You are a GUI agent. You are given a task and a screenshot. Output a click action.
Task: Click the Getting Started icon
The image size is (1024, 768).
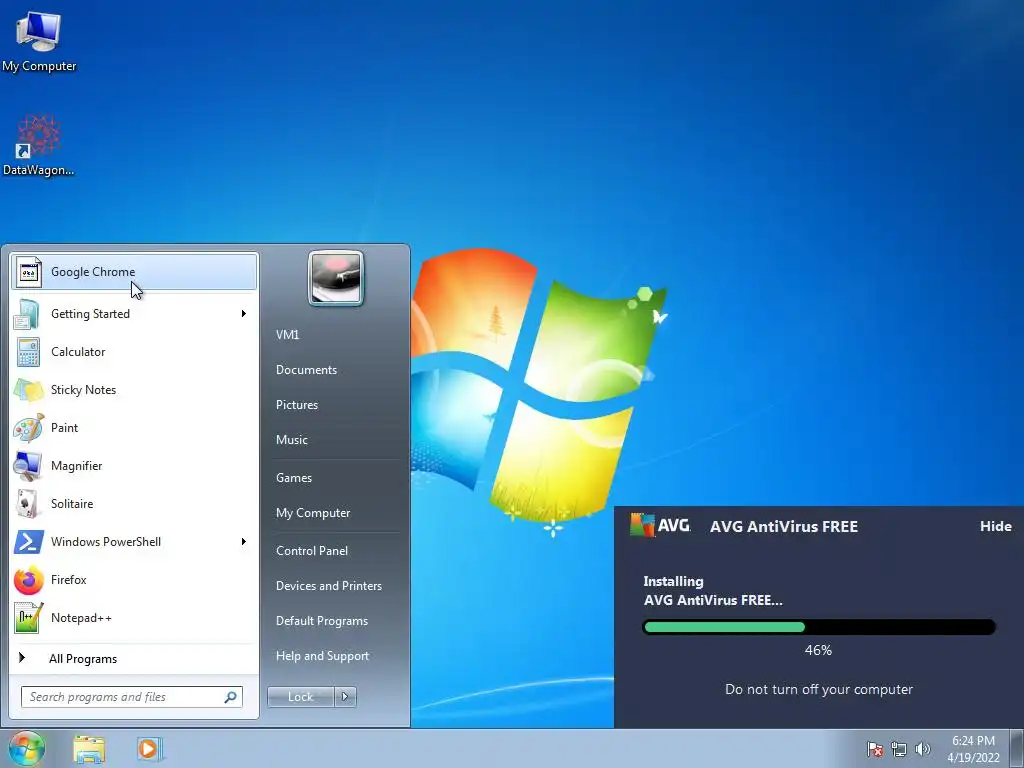[x=27, y=314]
